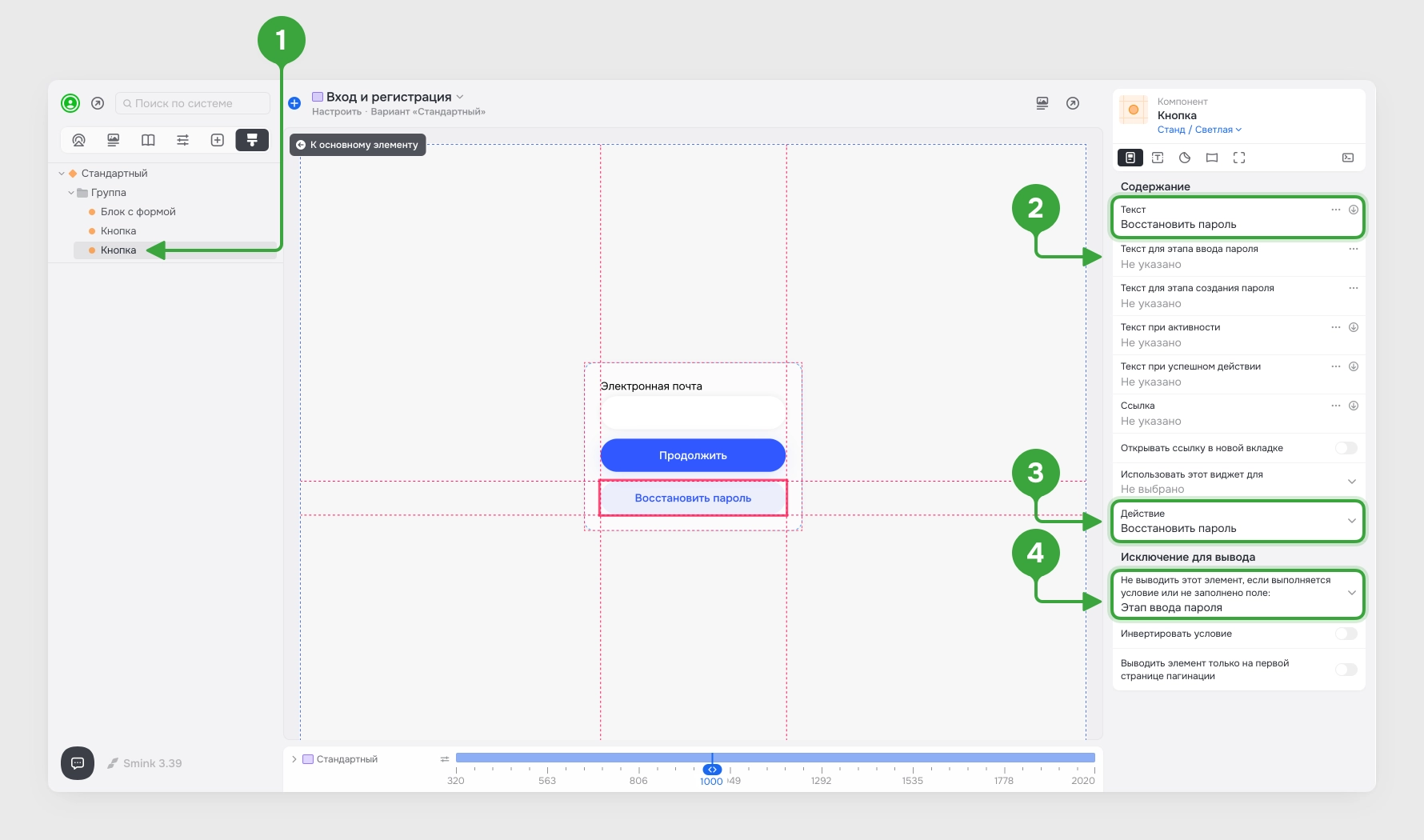
Task: Select the pie chart icon in component tabs
Action: click(1185, 158)
